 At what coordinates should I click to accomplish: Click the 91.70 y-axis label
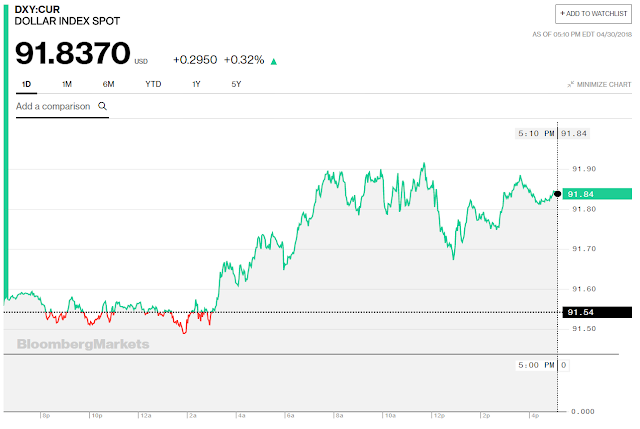point(584,249)
